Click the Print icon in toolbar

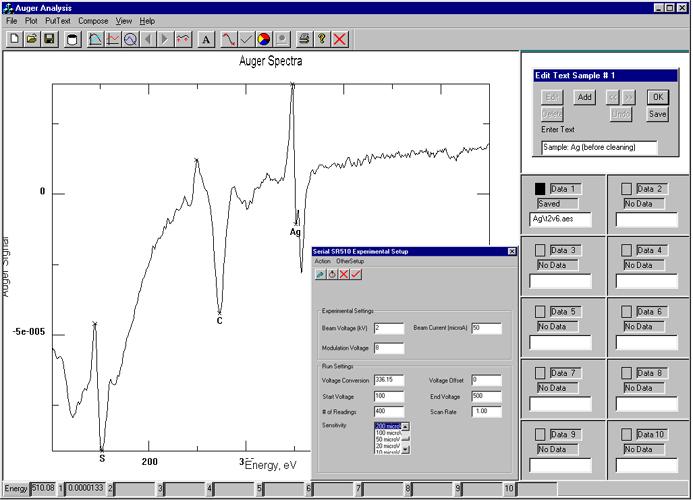(302, 39)
